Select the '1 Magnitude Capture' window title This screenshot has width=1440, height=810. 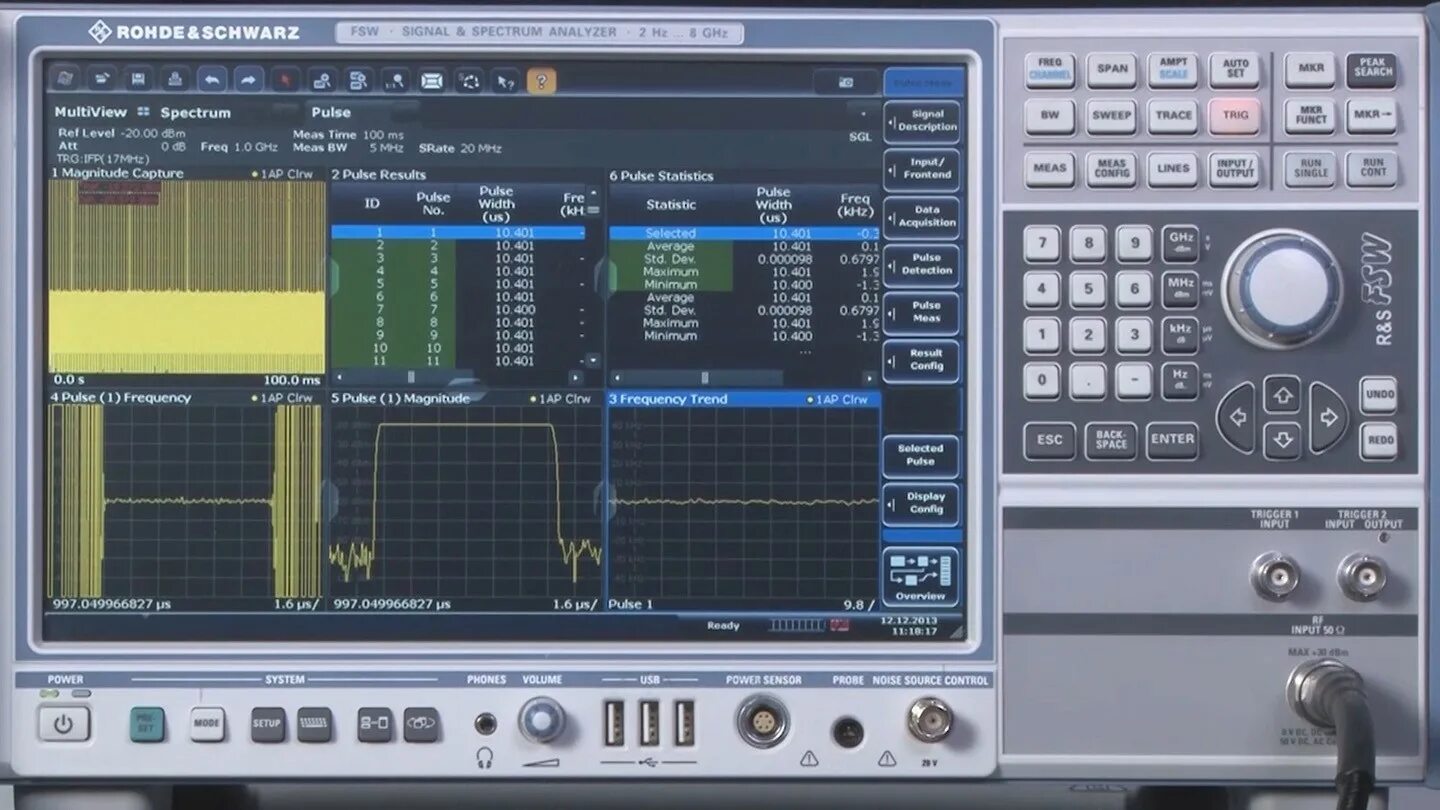pos(118,173)
